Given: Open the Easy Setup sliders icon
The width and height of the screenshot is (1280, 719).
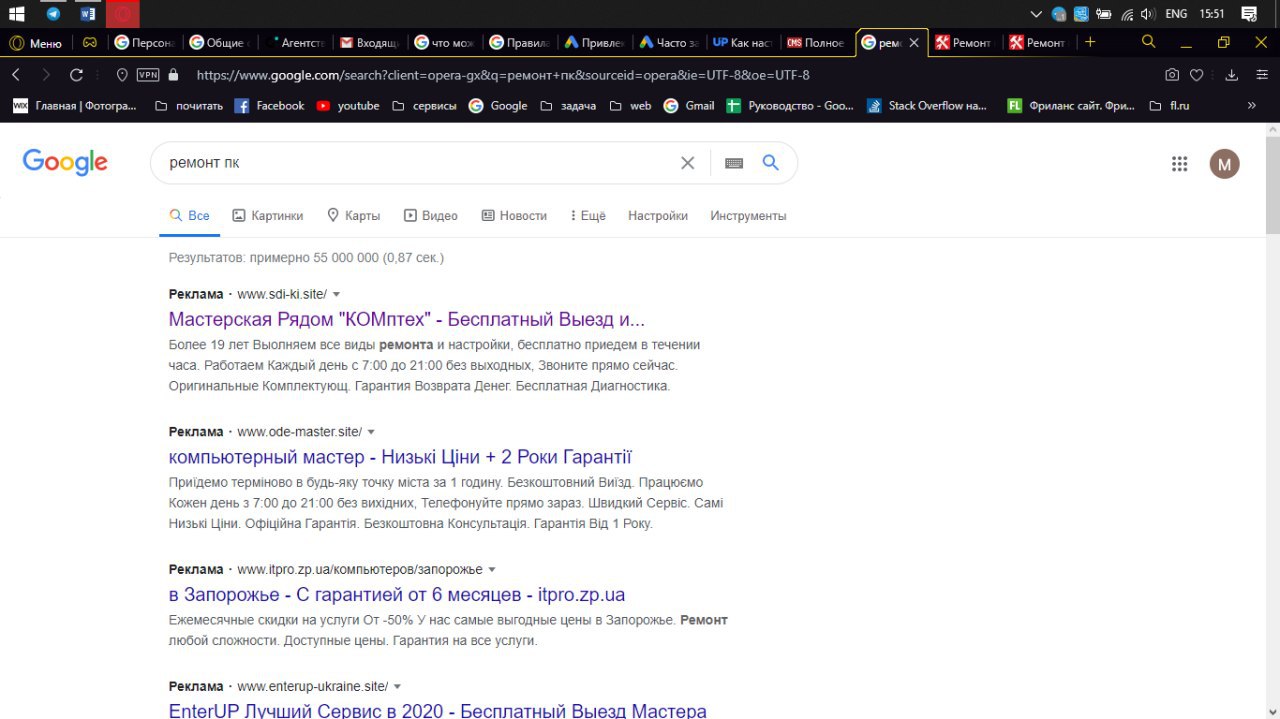Looking at the screenshot, I should (x=1261, y=75).
